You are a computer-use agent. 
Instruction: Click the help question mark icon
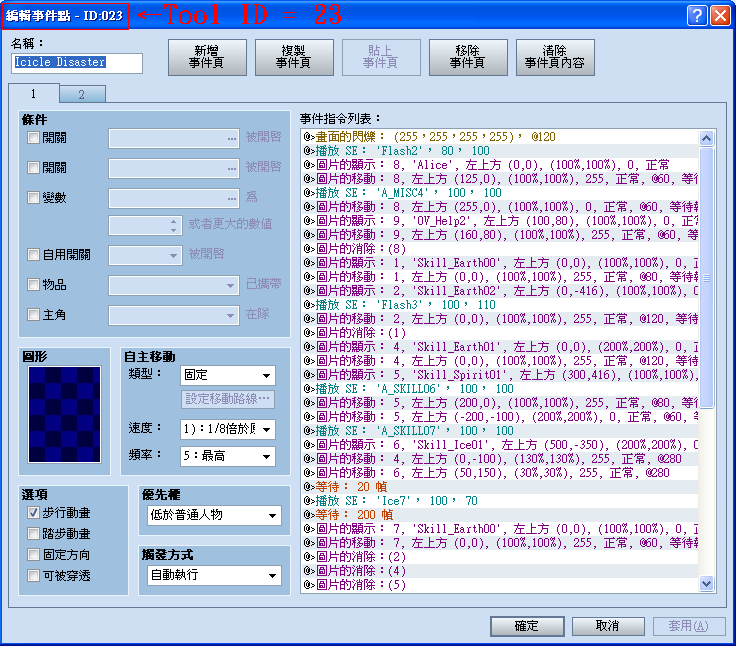pos(697,15)
